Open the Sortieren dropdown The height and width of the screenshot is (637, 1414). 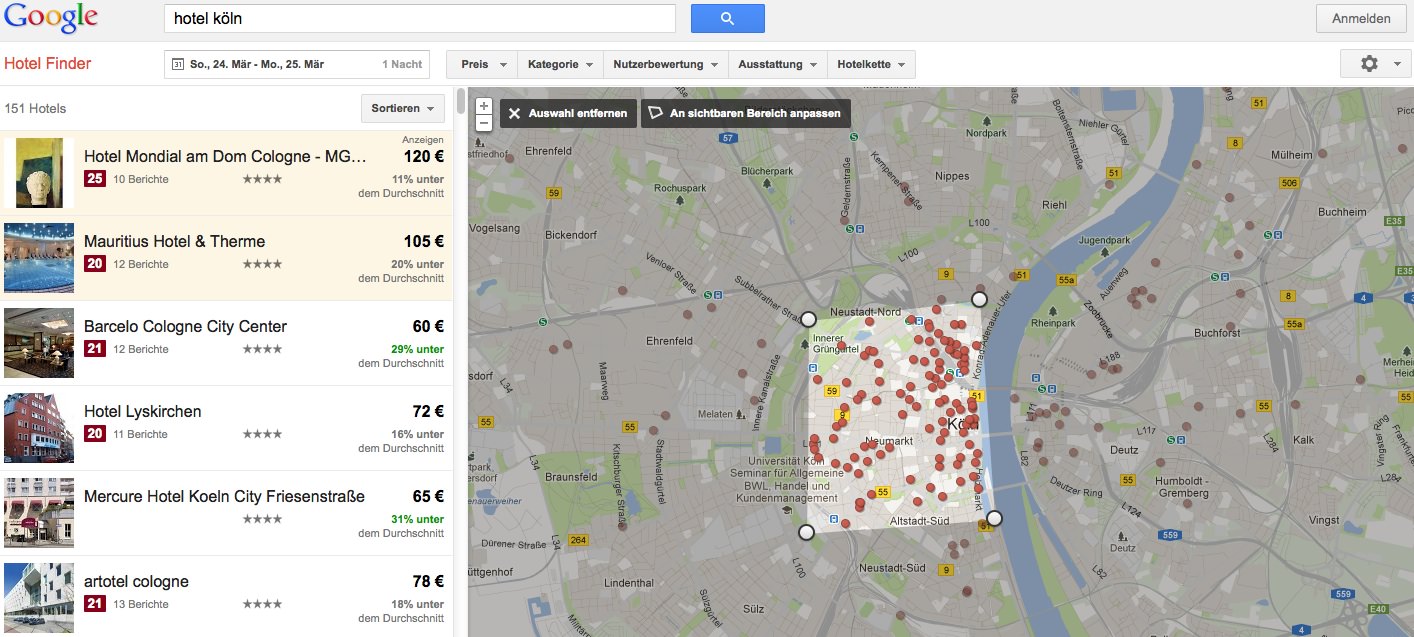(403, 108)
